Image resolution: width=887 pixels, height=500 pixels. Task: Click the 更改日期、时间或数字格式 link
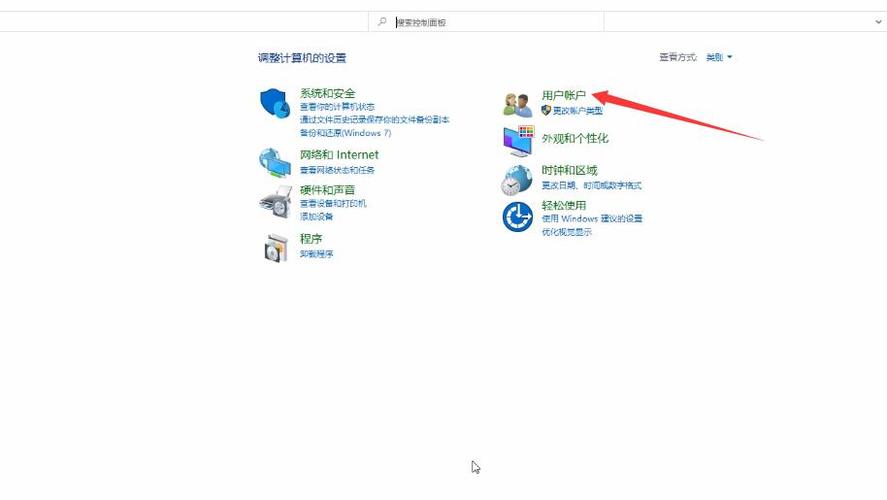(591, 186)
